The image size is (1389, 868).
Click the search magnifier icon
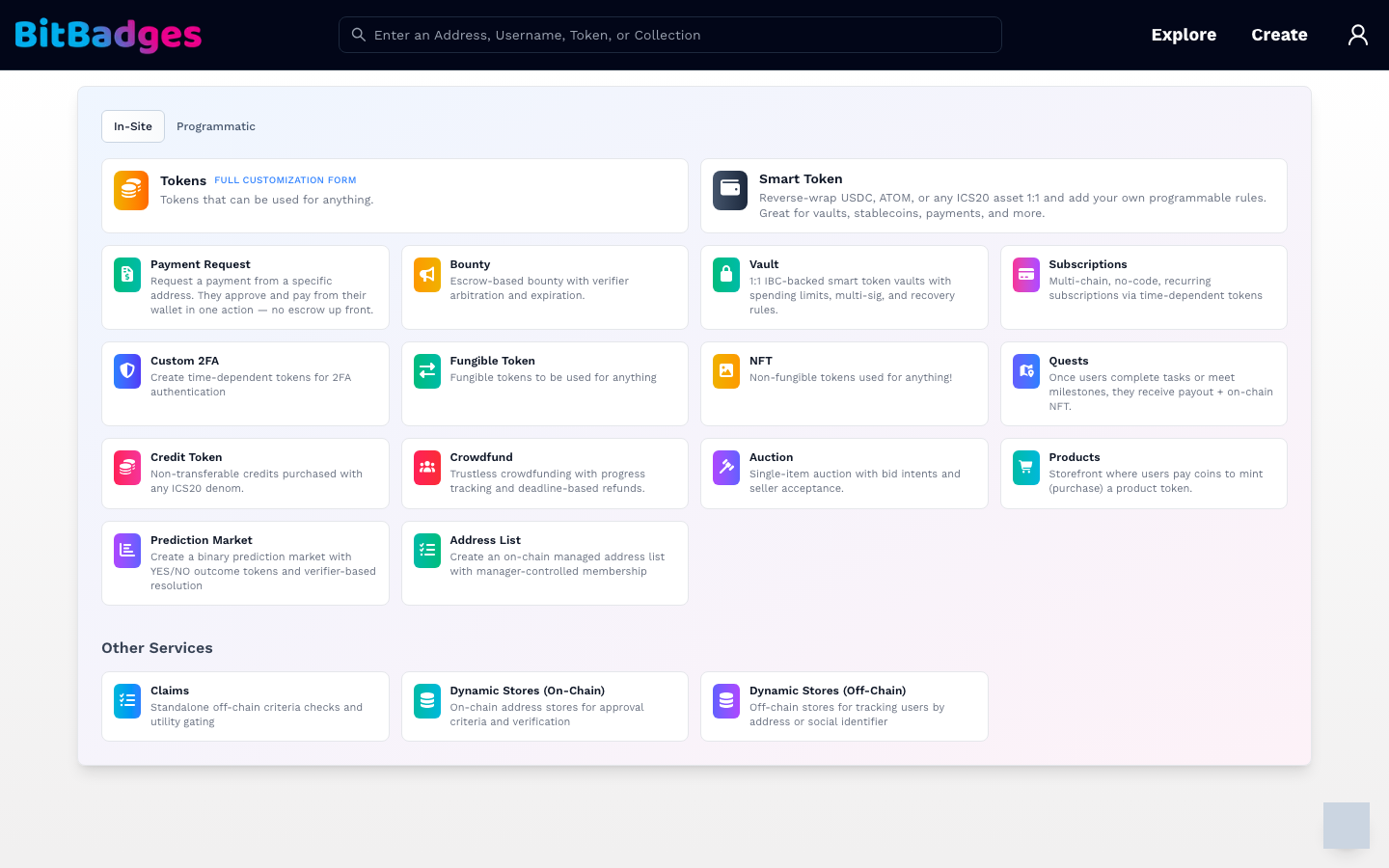point(358,35)
